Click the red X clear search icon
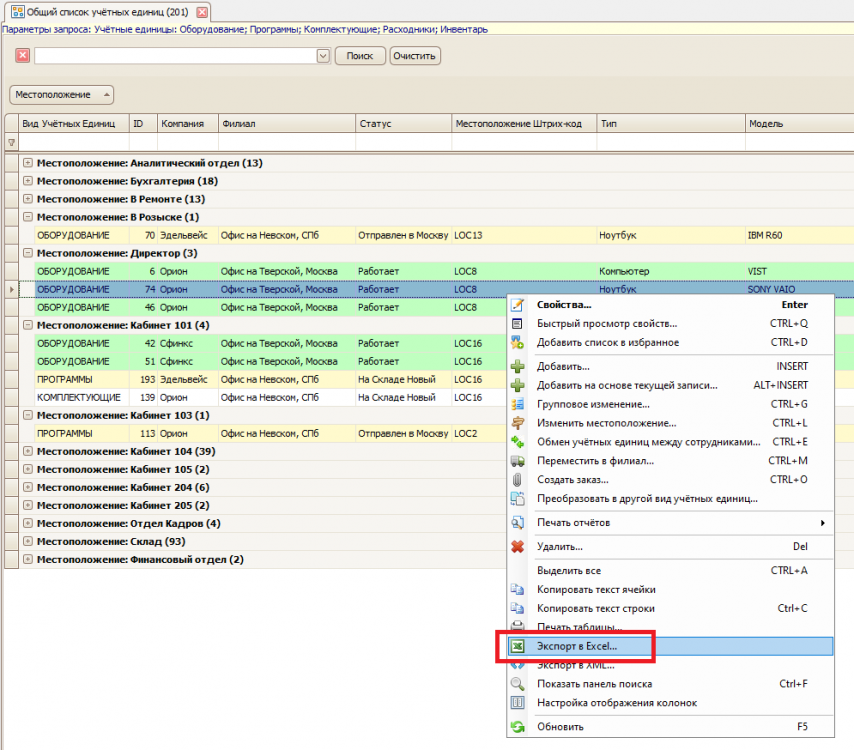 click(22, 56)
